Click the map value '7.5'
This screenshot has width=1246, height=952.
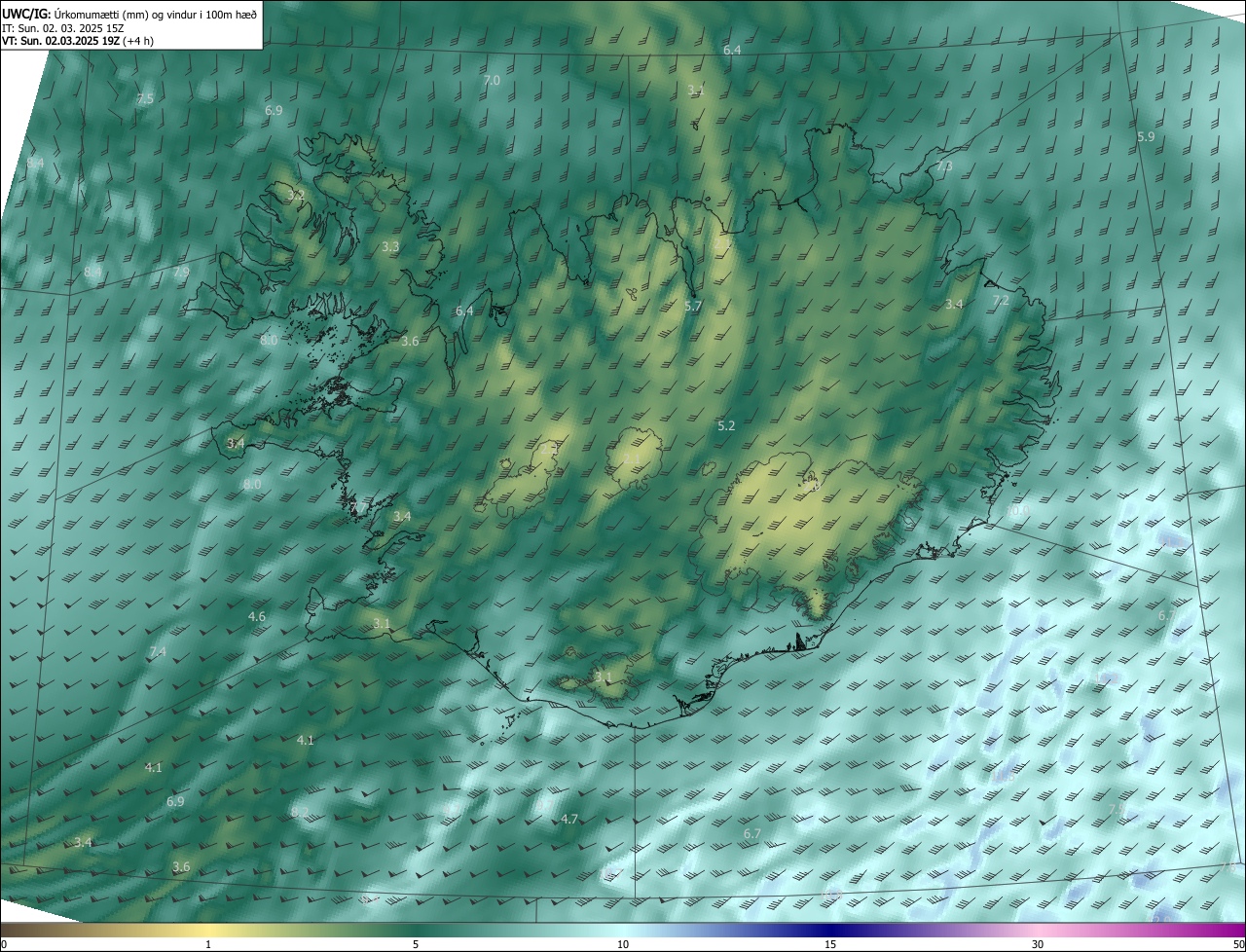pyautogui.click(x=145, y=99)
